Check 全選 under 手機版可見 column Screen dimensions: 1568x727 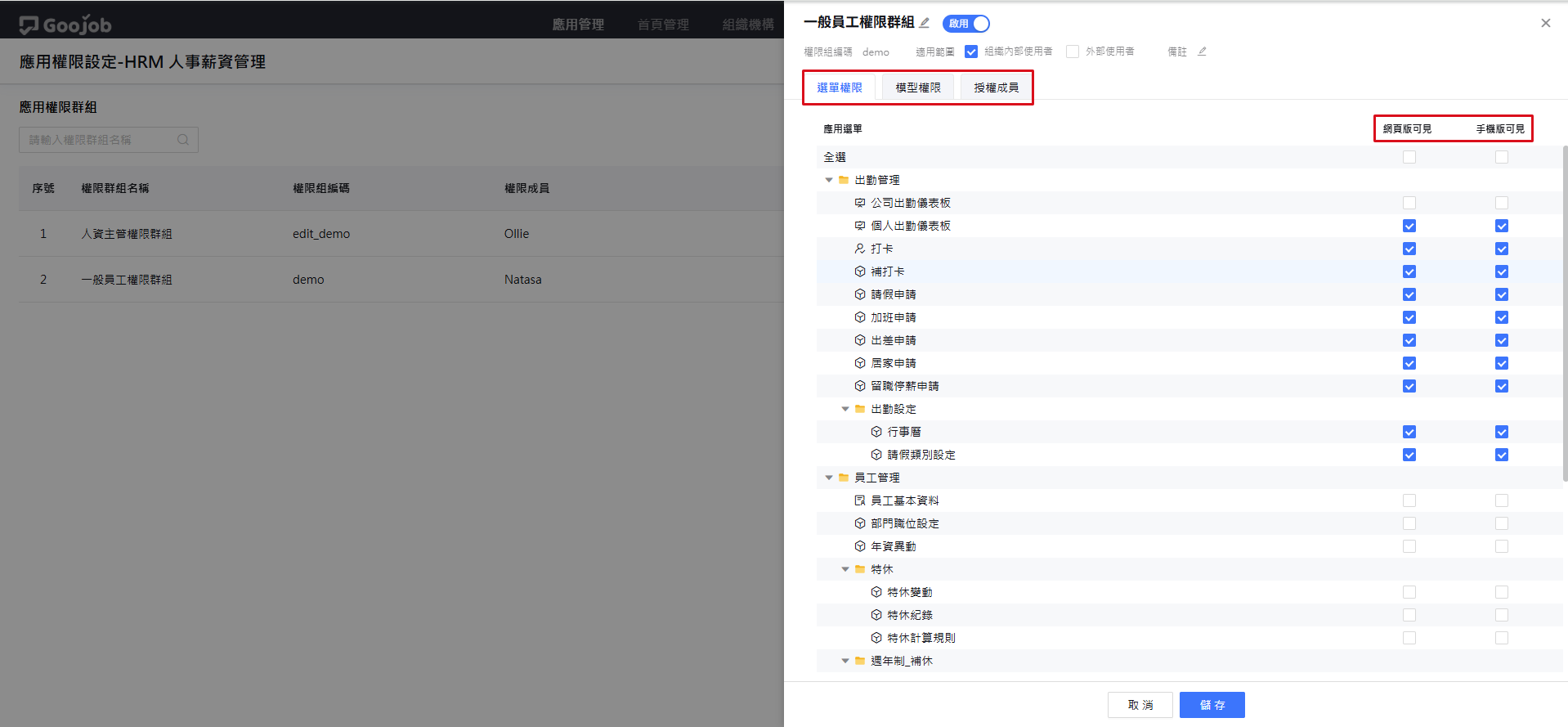(x=1502, y=157)
